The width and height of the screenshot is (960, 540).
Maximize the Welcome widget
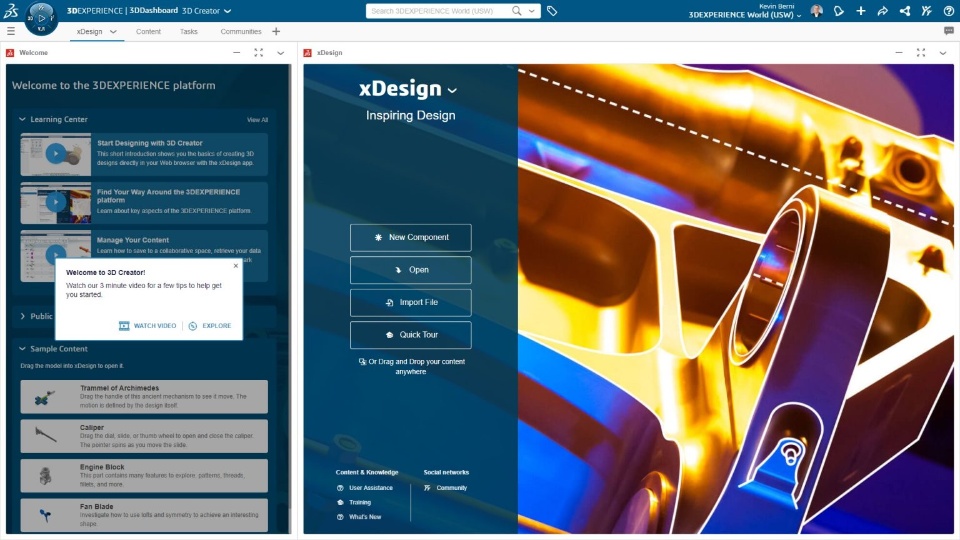pyautogui.click(x=258, y=53)
